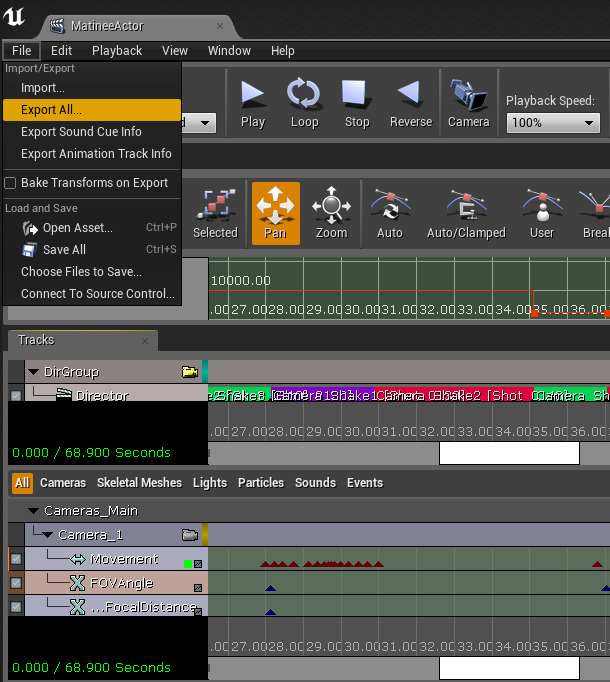The height and width of the screenshot is (682, 610).
Task: Apply Auto/Clamped tangent mode
Action: (466, 213)
